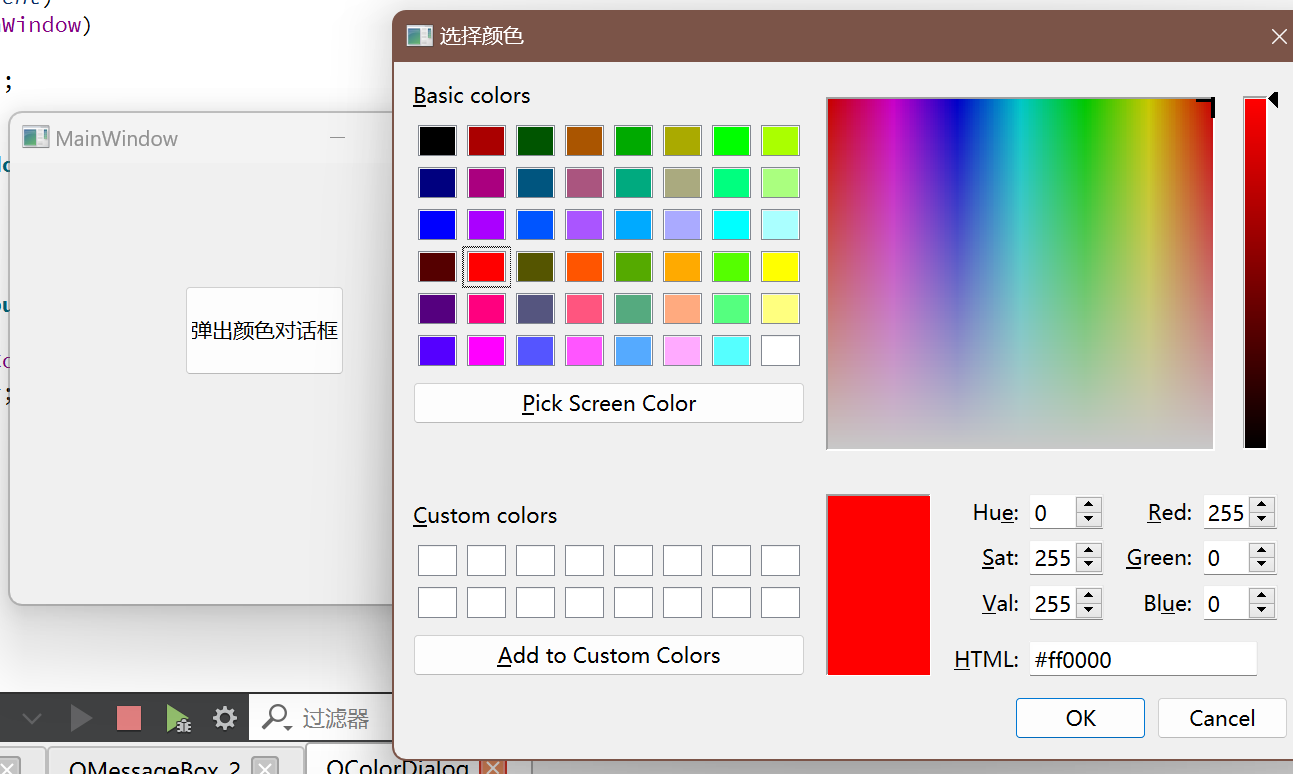Viewport: 1293px width, 774px height.
Task: Decrease the Sat value with down arrow
Action: click(x=1089, y=565)
